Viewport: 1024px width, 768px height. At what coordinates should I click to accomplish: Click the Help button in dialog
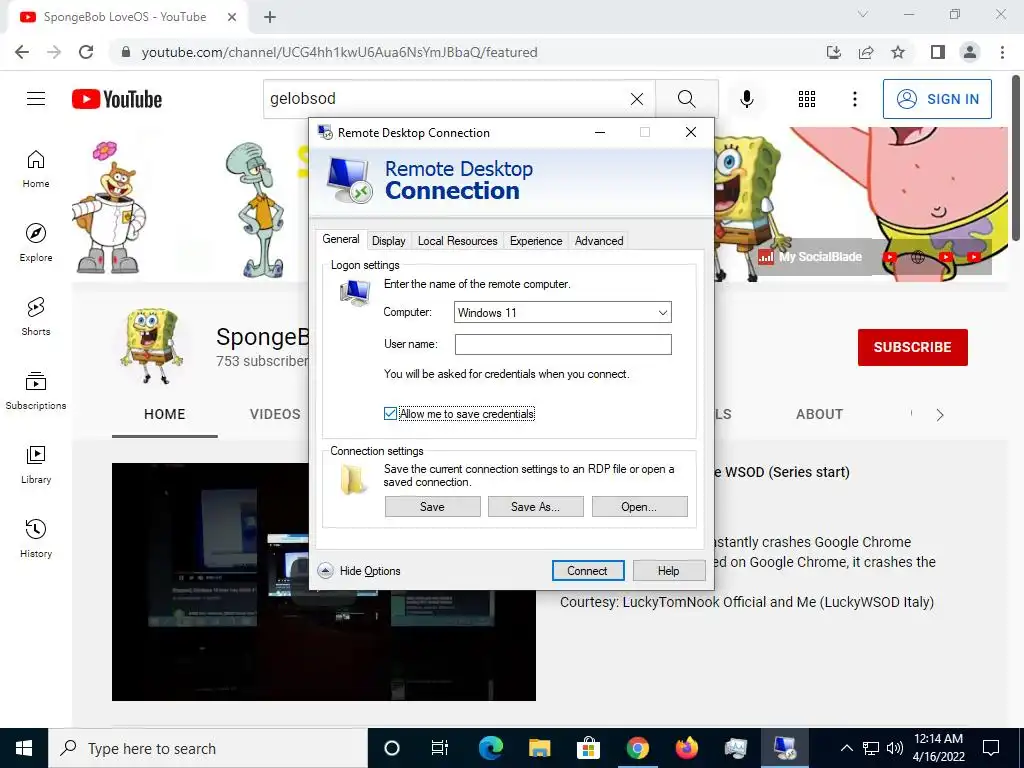[669, 571]
